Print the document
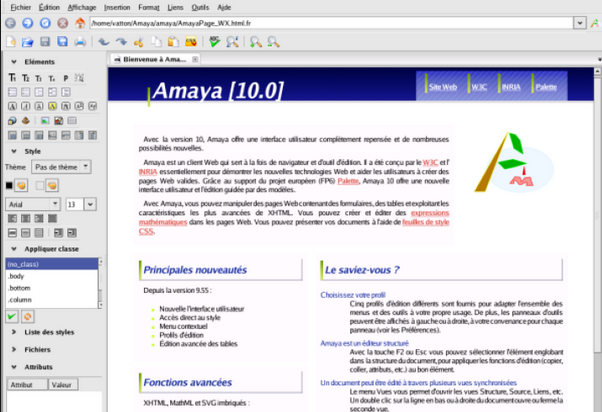 pyautogui.click(x=80, y=41)
